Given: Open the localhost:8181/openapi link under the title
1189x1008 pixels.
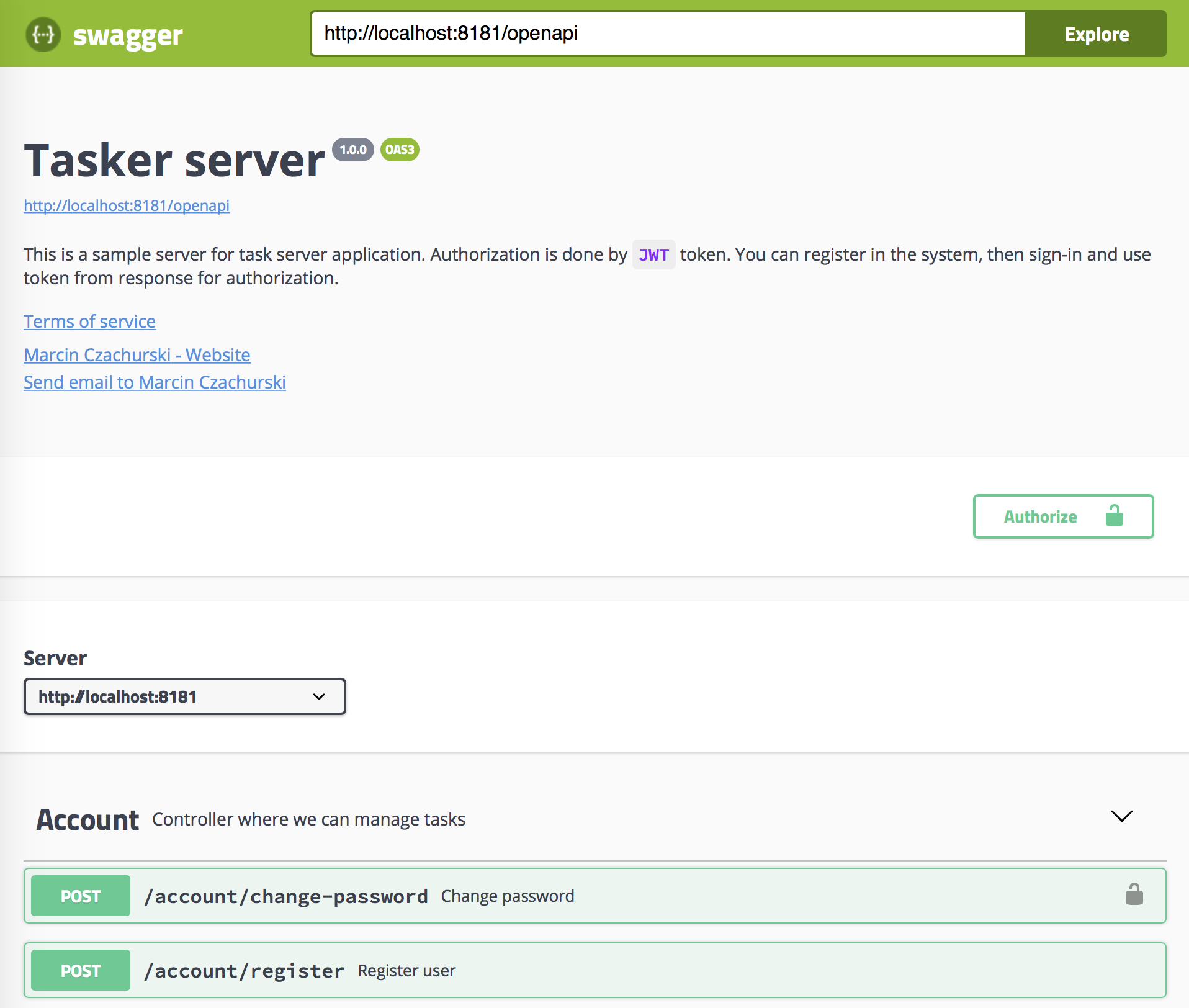Looking at the screenshot, I should (127, 205).
